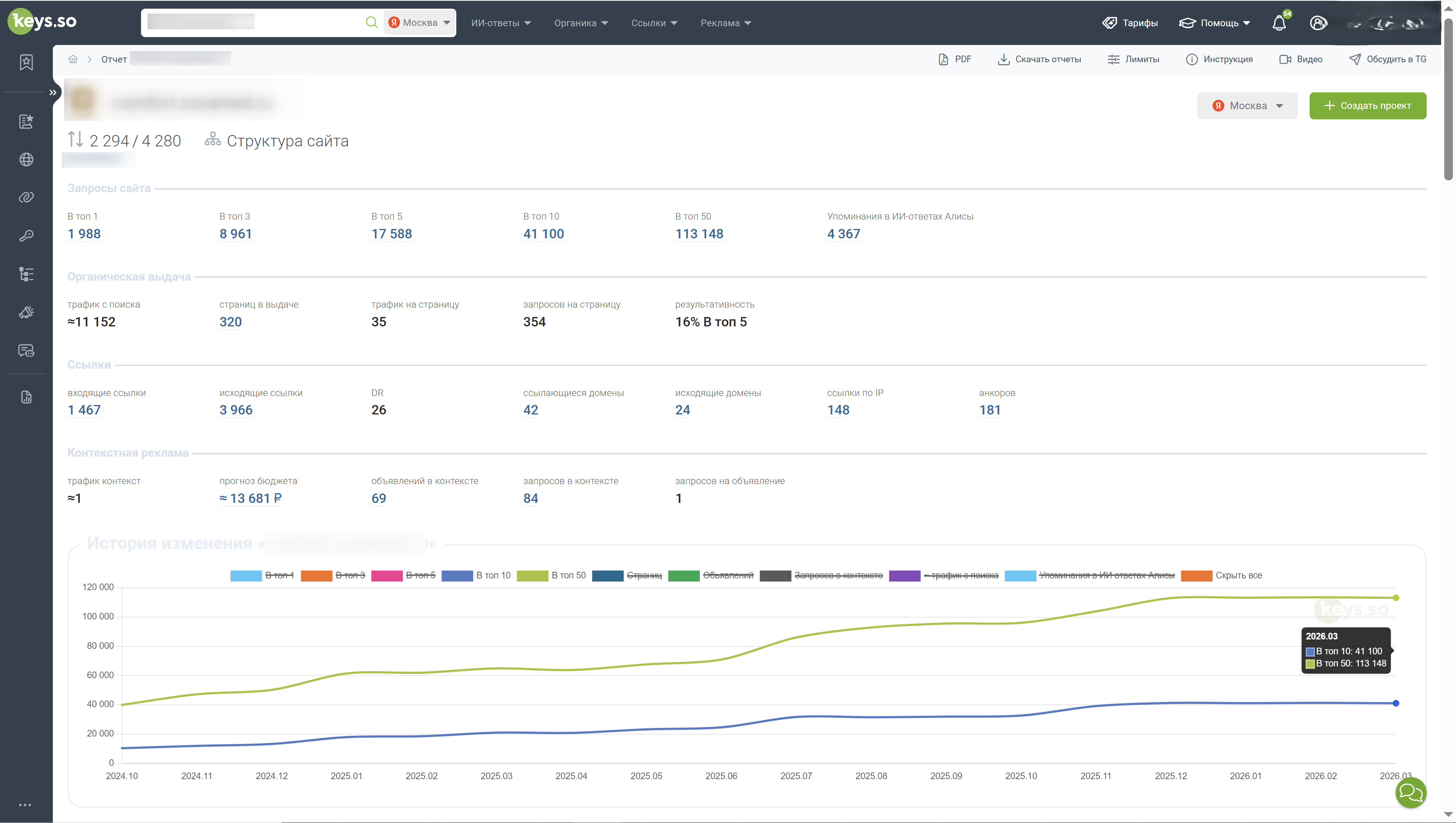Click В топ 10 endpoint at 2026.03
1456x823 pixels.
pos(1395,704)
